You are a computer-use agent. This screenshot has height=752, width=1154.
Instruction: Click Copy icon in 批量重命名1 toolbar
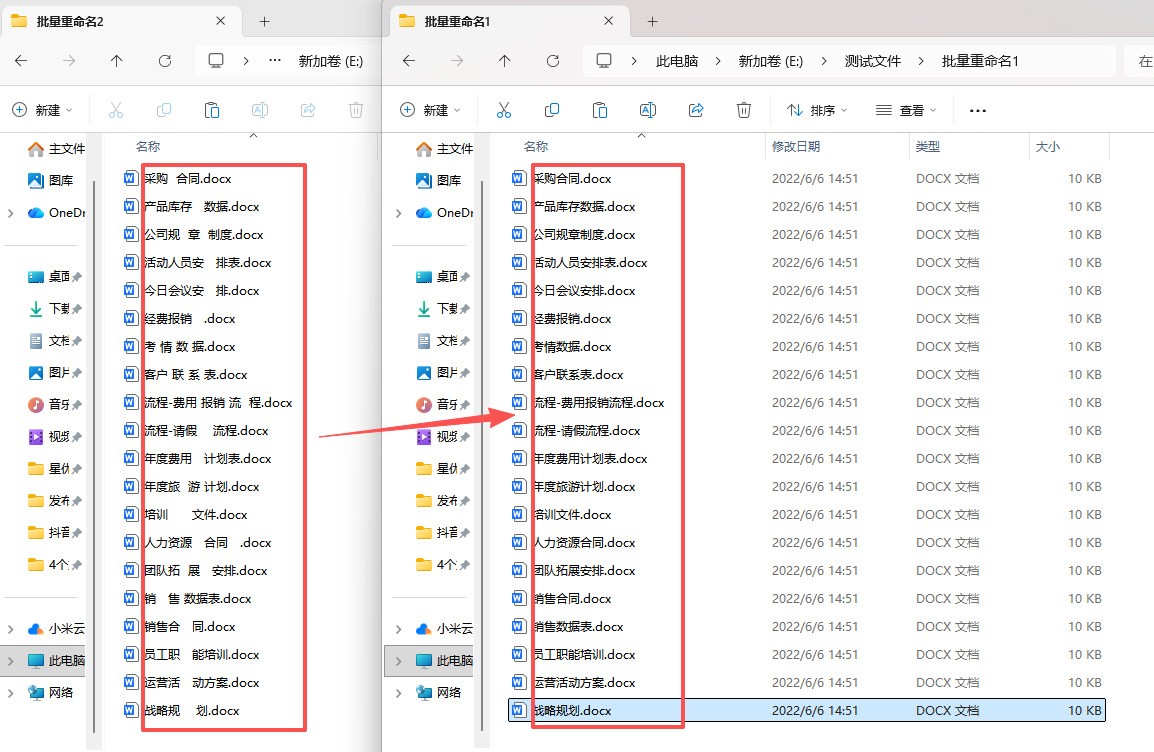(x=551, y=110)
